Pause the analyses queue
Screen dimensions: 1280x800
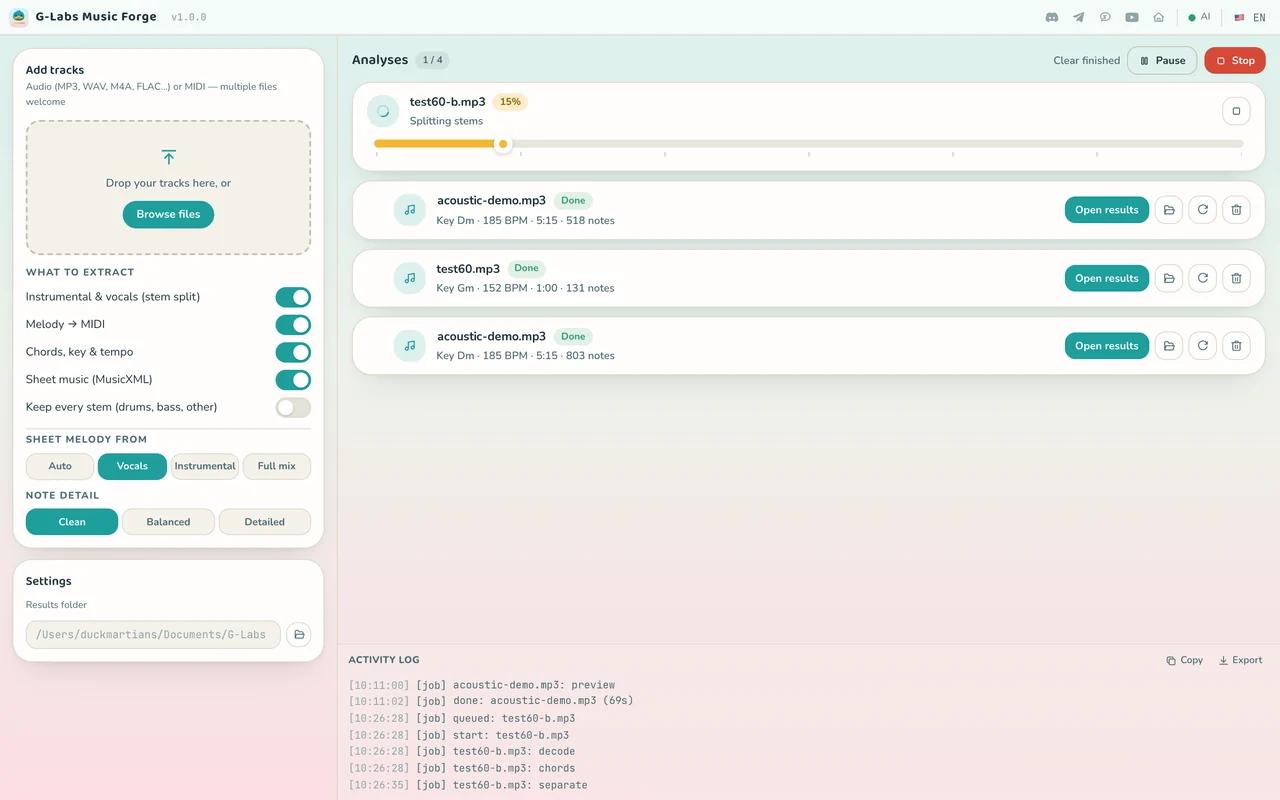pos(1162,60)
